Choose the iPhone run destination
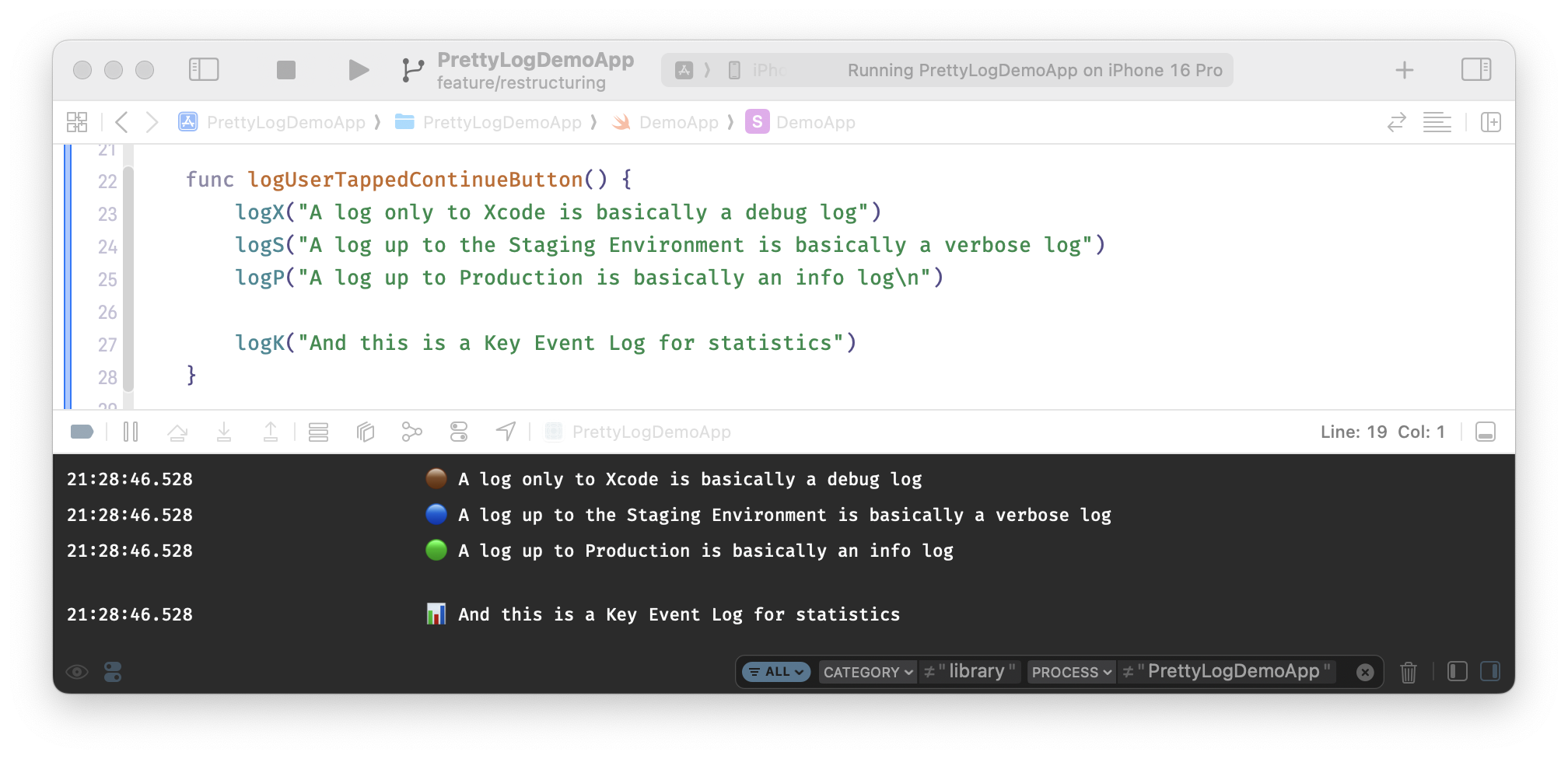Viewport: 1568px width, 759px height. click(758, 70)
